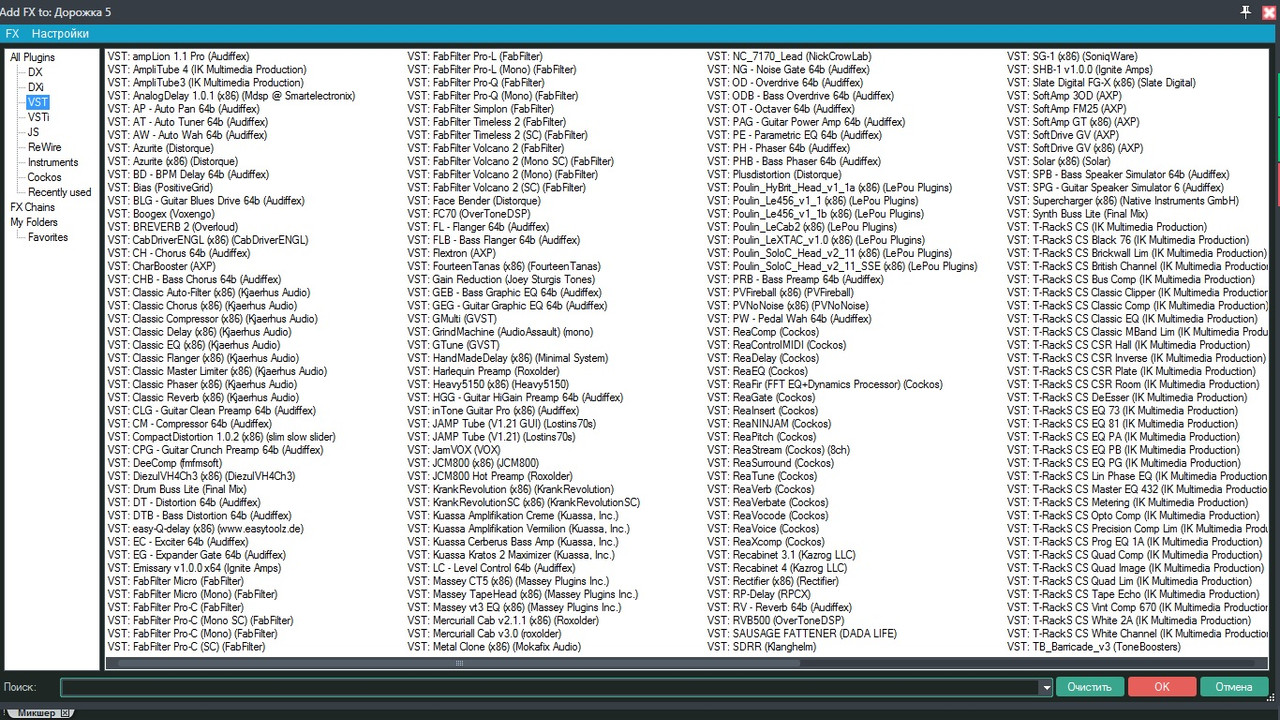The height and width of the screenshot is (720, 1280).
Task: Select VST: ReaGate (Cockos)
Action: click(761, 398)
